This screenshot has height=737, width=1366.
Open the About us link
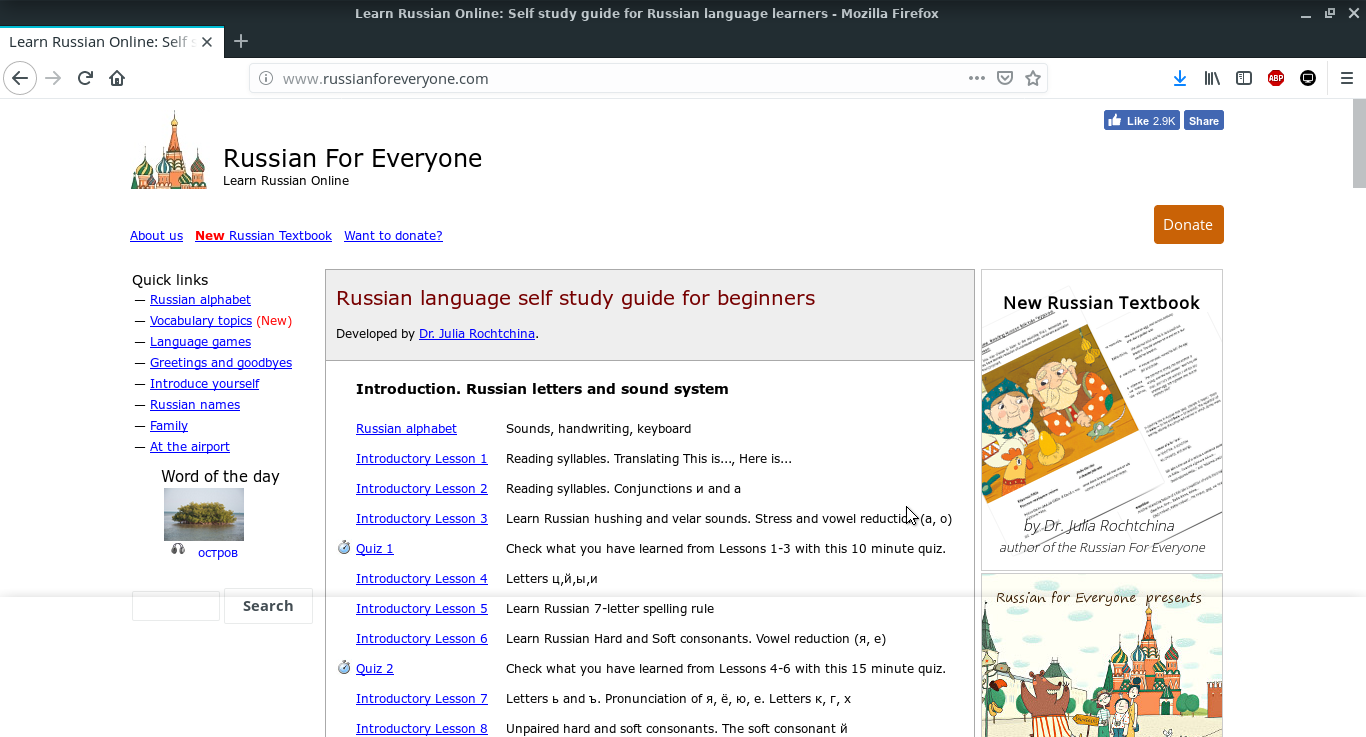pyautogui.click(x=156, y=236)
